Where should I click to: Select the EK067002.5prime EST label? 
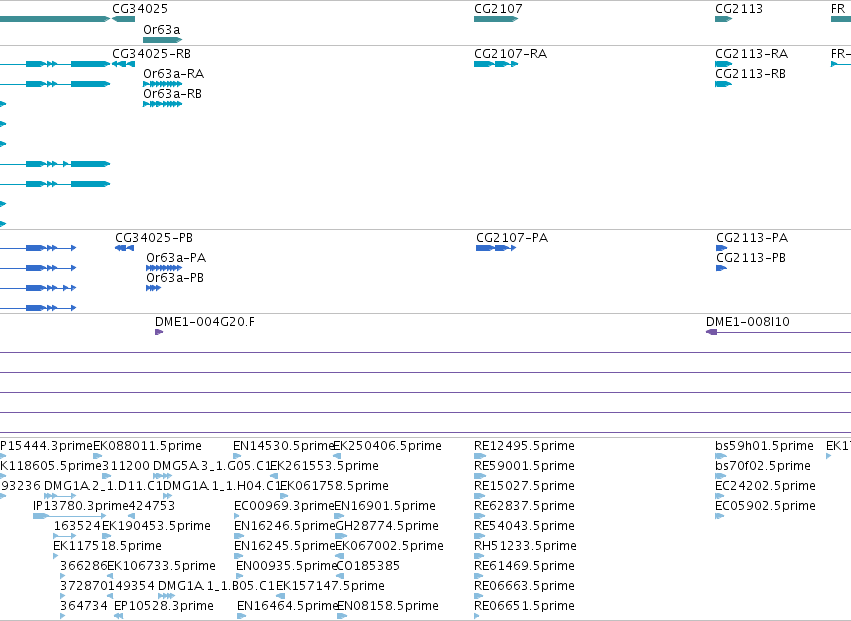[390, 546]
